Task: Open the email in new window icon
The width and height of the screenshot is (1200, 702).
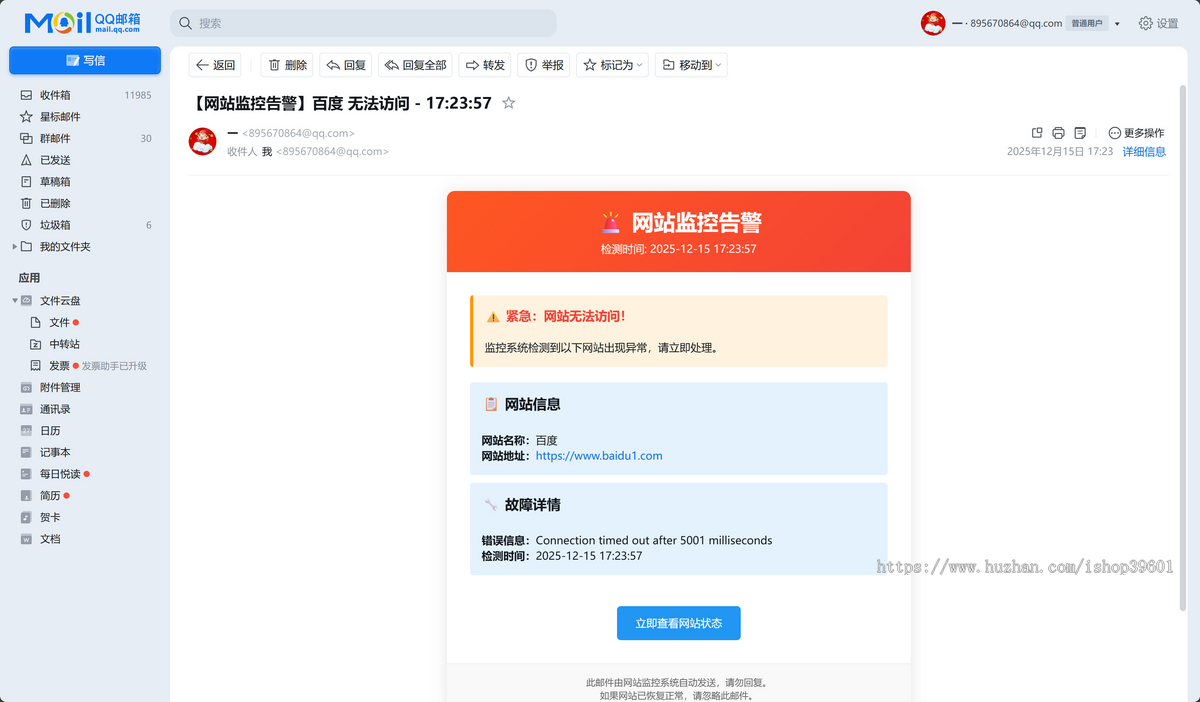Action: click(x=1036, y=132)
